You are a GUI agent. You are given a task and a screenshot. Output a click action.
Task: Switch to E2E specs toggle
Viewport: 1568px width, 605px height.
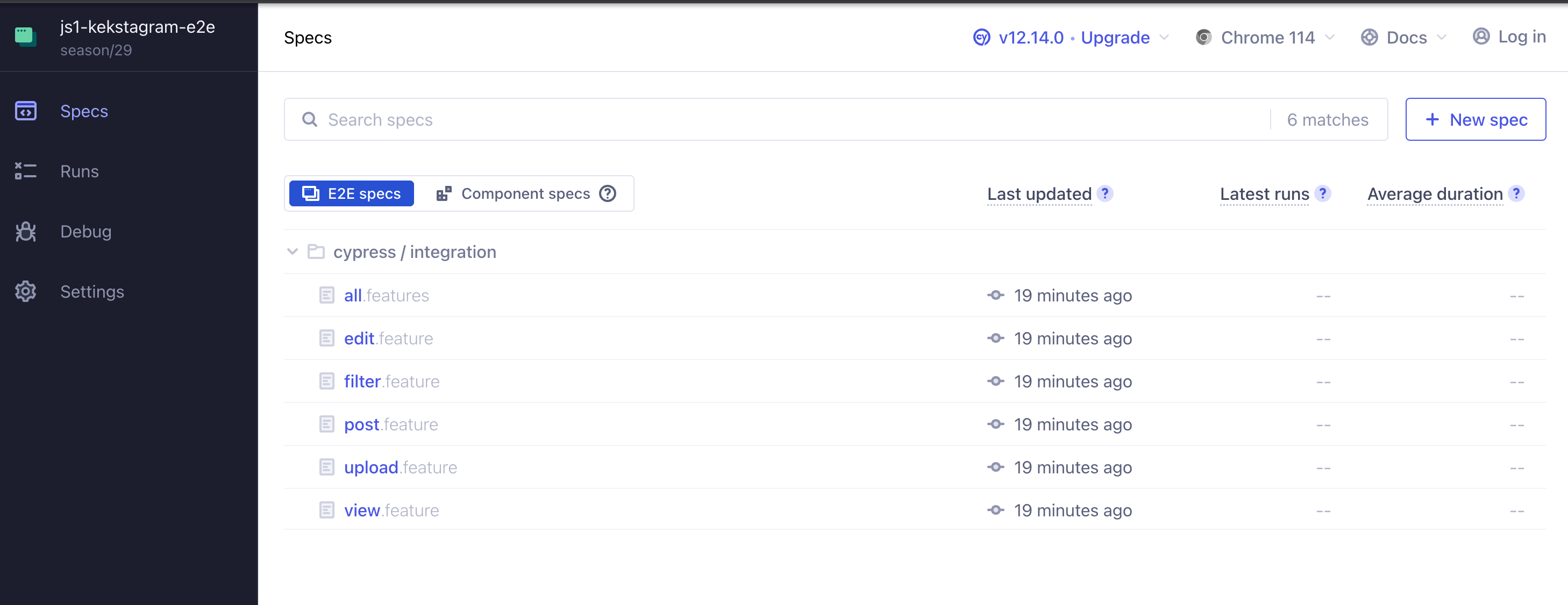[351, 194]
